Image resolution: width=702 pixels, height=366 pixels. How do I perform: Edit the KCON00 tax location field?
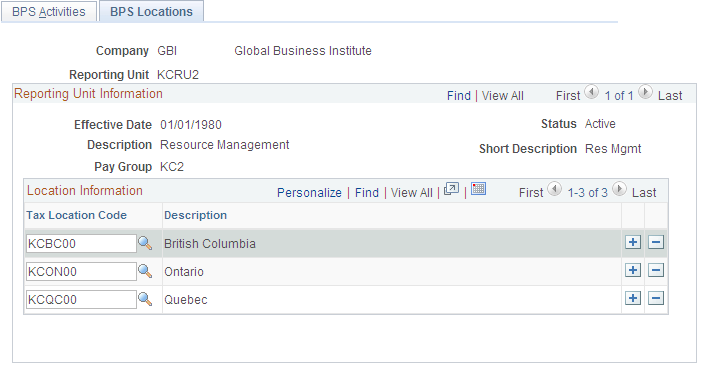tap(81, 272)
